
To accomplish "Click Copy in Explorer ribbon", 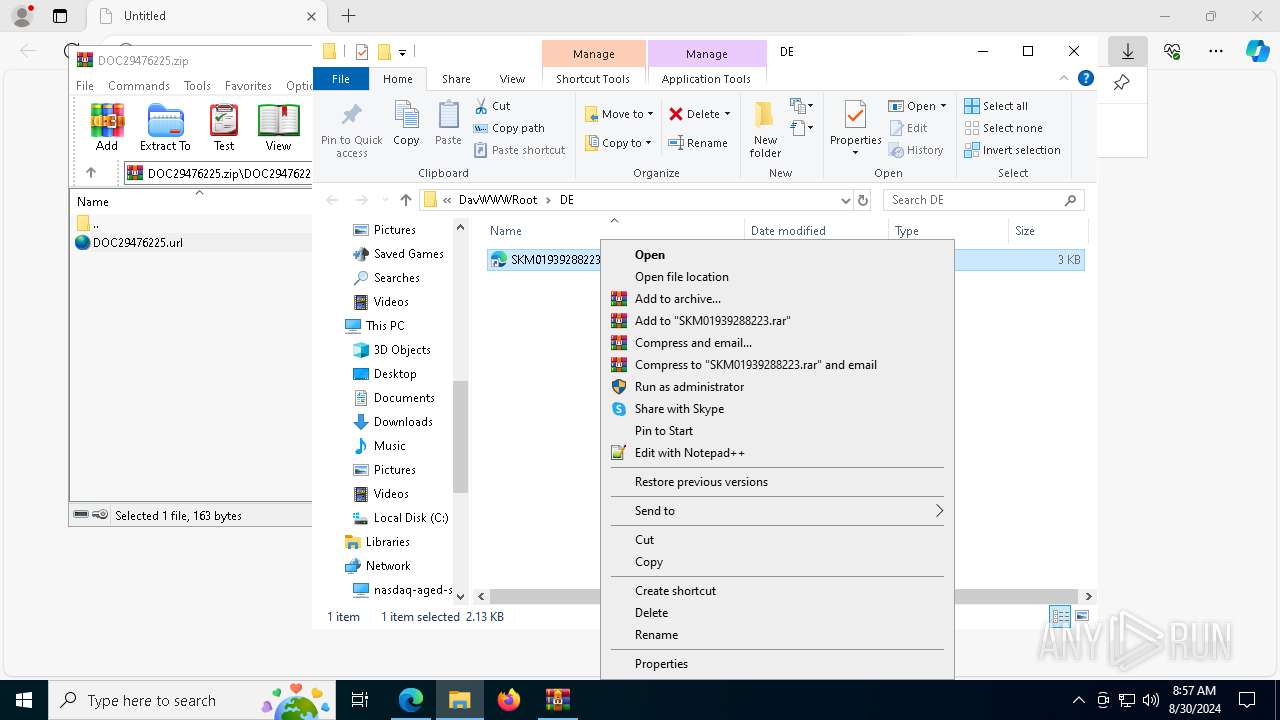I will [406, 124].
